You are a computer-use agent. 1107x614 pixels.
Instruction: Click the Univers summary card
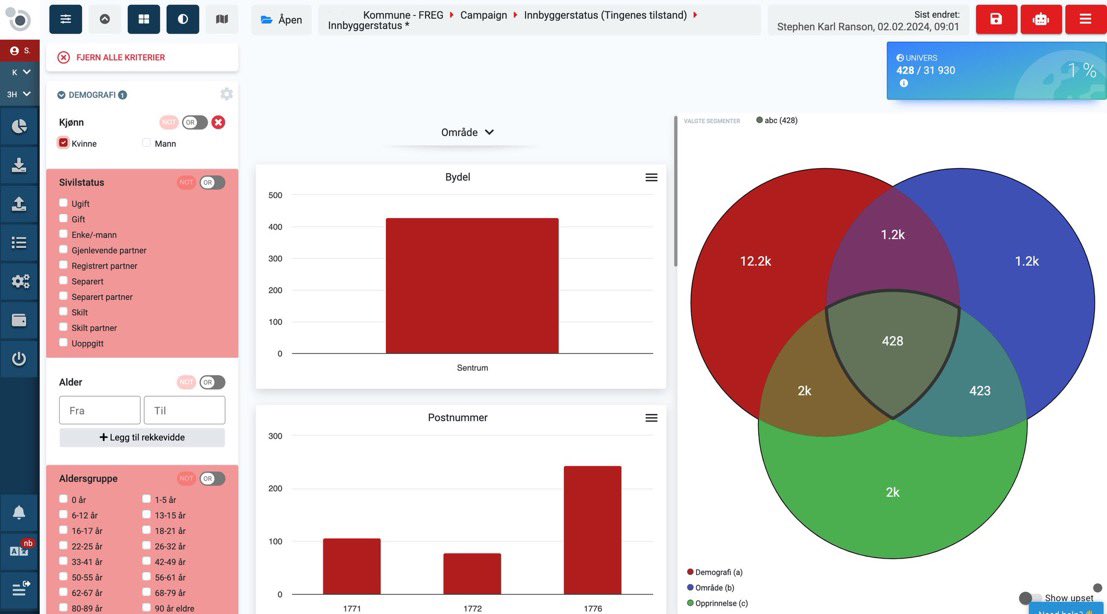996,71
